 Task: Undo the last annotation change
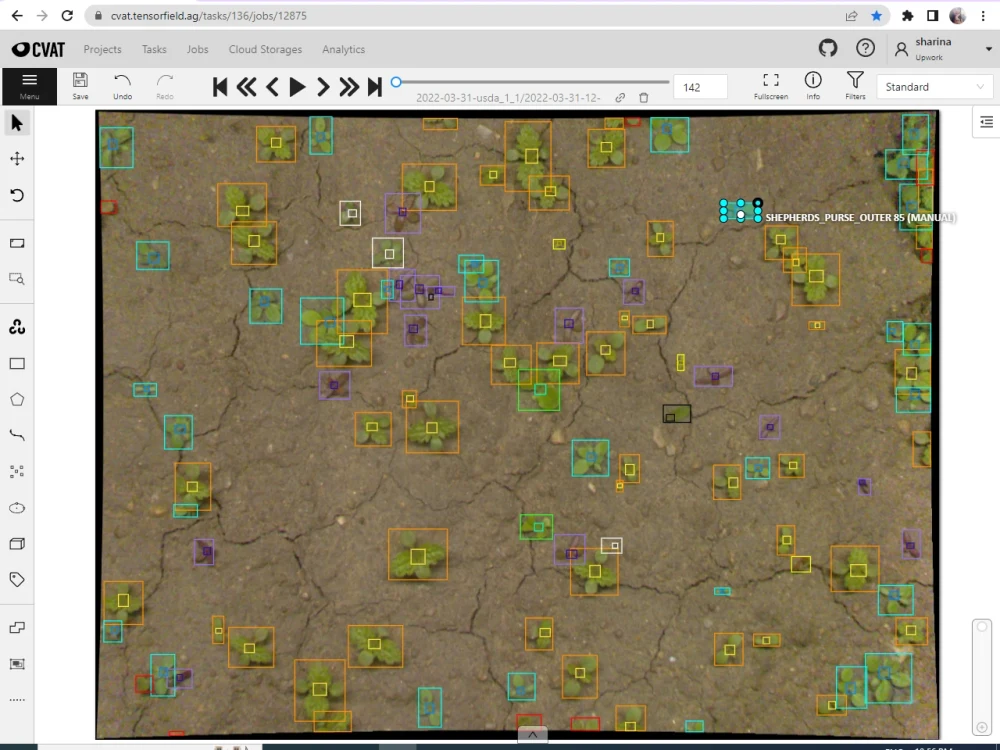tap(122, 83)
